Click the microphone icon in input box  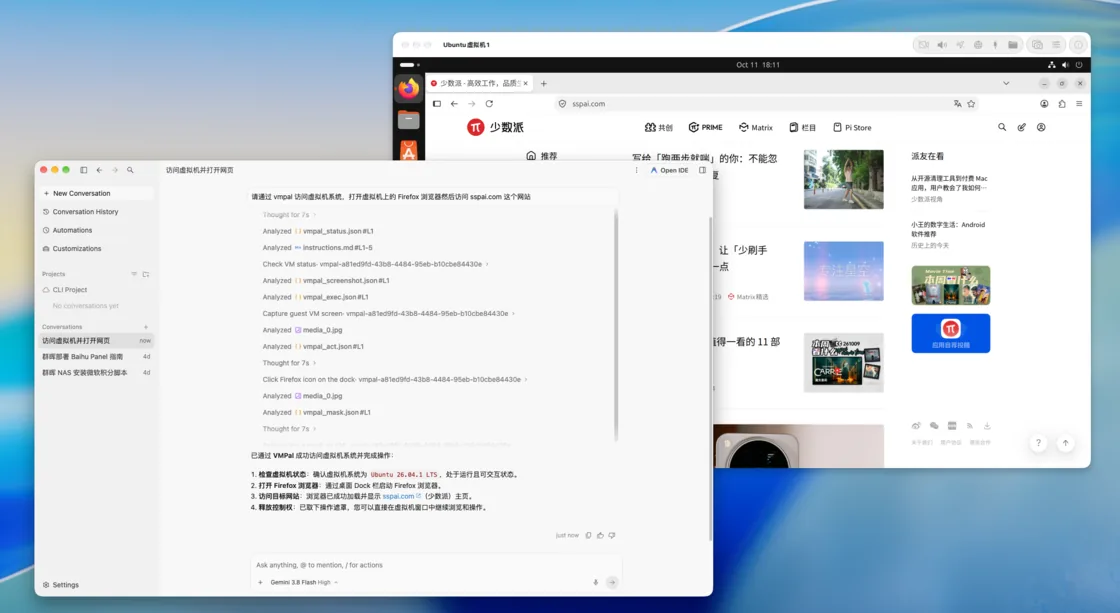596,582
